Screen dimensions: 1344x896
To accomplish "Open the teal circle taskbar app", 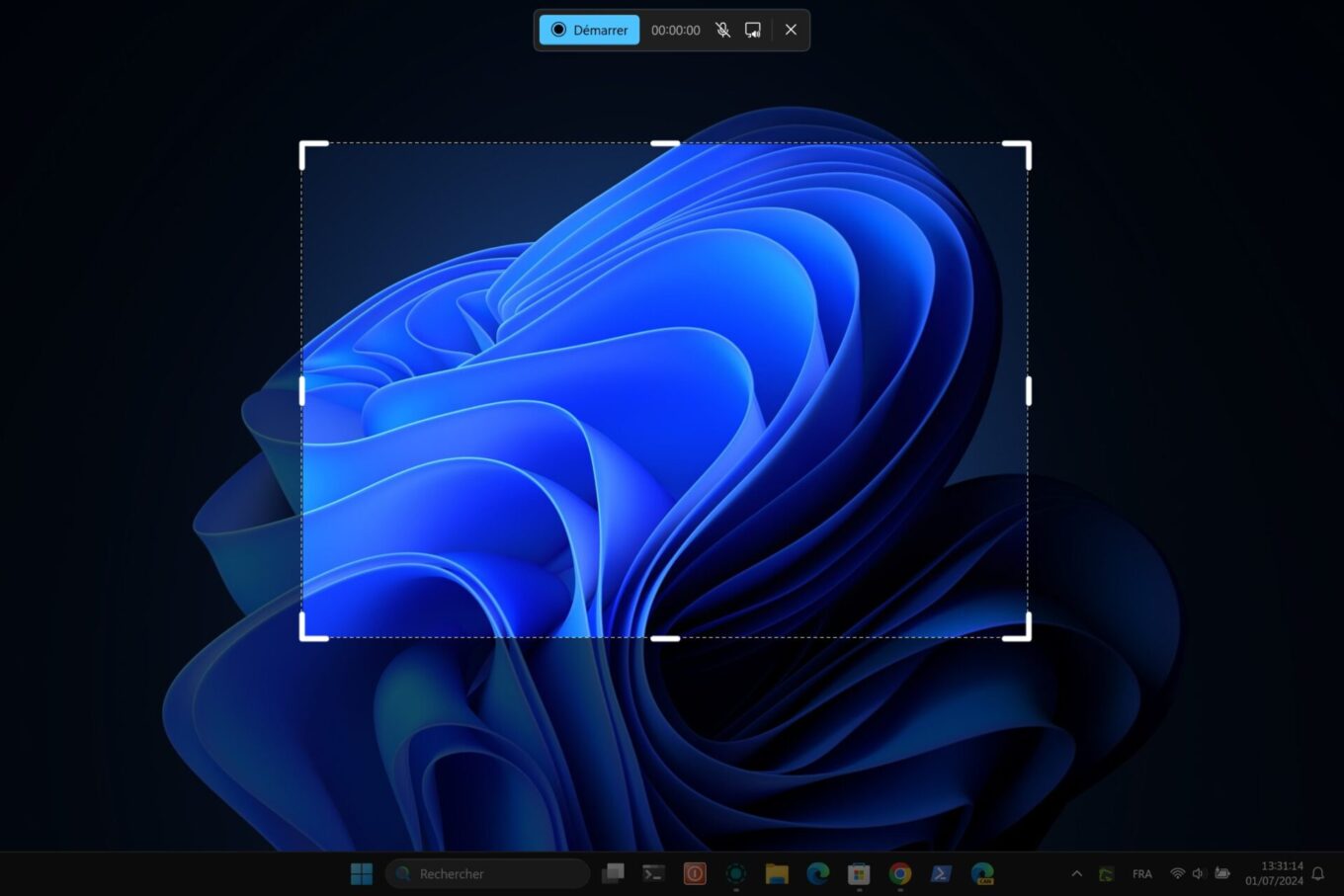I will [735, 873].
